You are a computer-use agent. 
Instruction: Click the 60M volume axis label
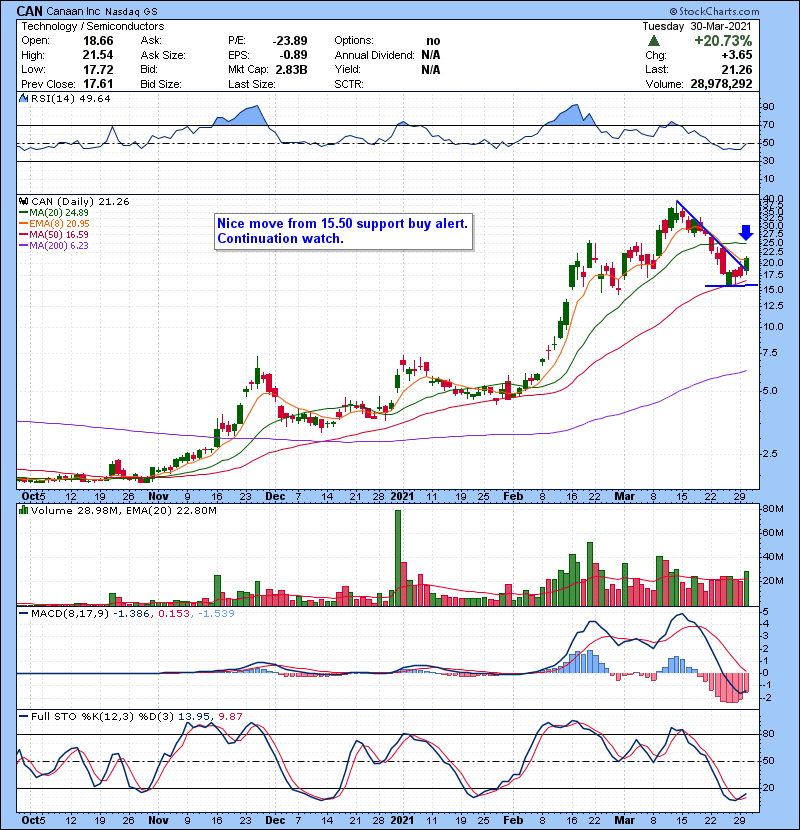click(x=772, y=533)
